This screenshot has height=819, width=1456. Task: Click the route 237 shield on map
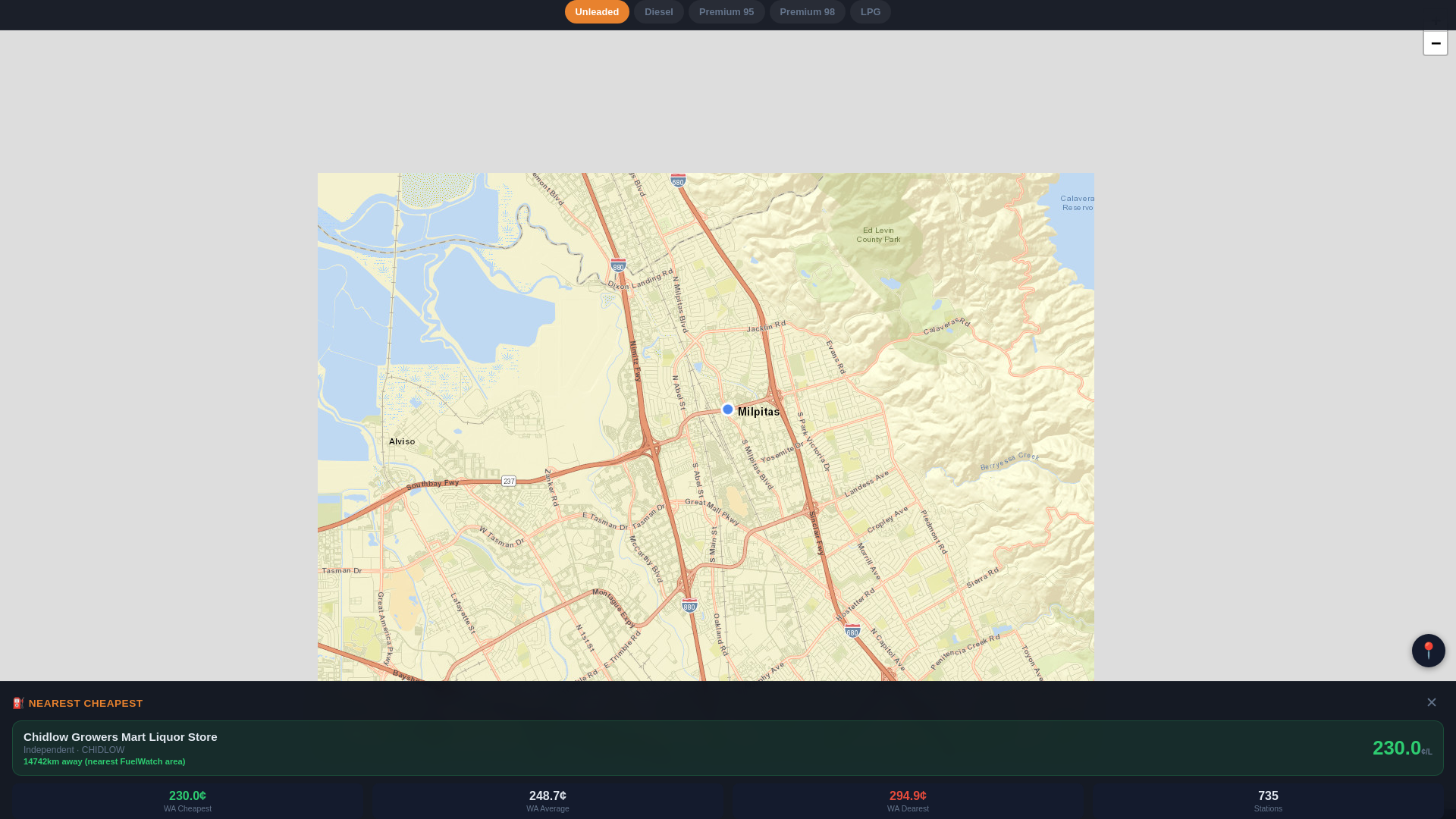tap(509, 481)
